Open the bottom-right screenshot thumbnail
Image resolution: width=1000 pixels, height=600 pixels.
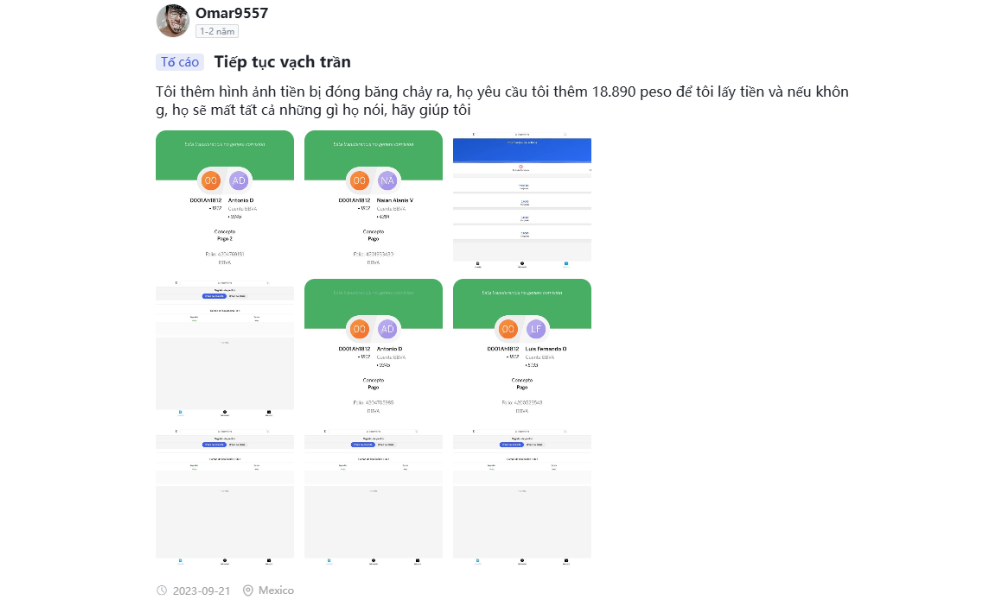click(x=522, y=493)
